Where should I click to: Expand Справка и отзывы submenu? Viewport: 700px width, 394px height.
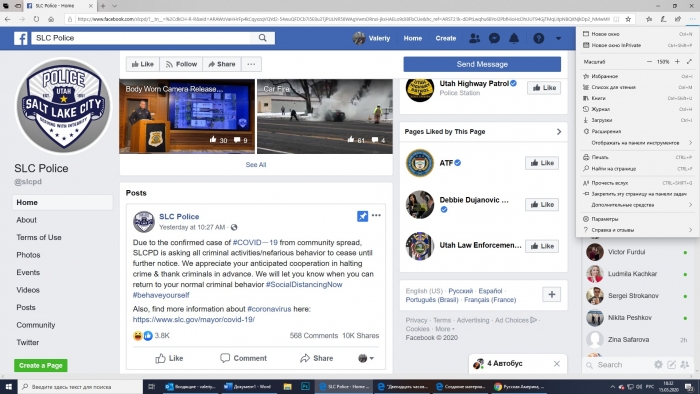coord(690,230)
